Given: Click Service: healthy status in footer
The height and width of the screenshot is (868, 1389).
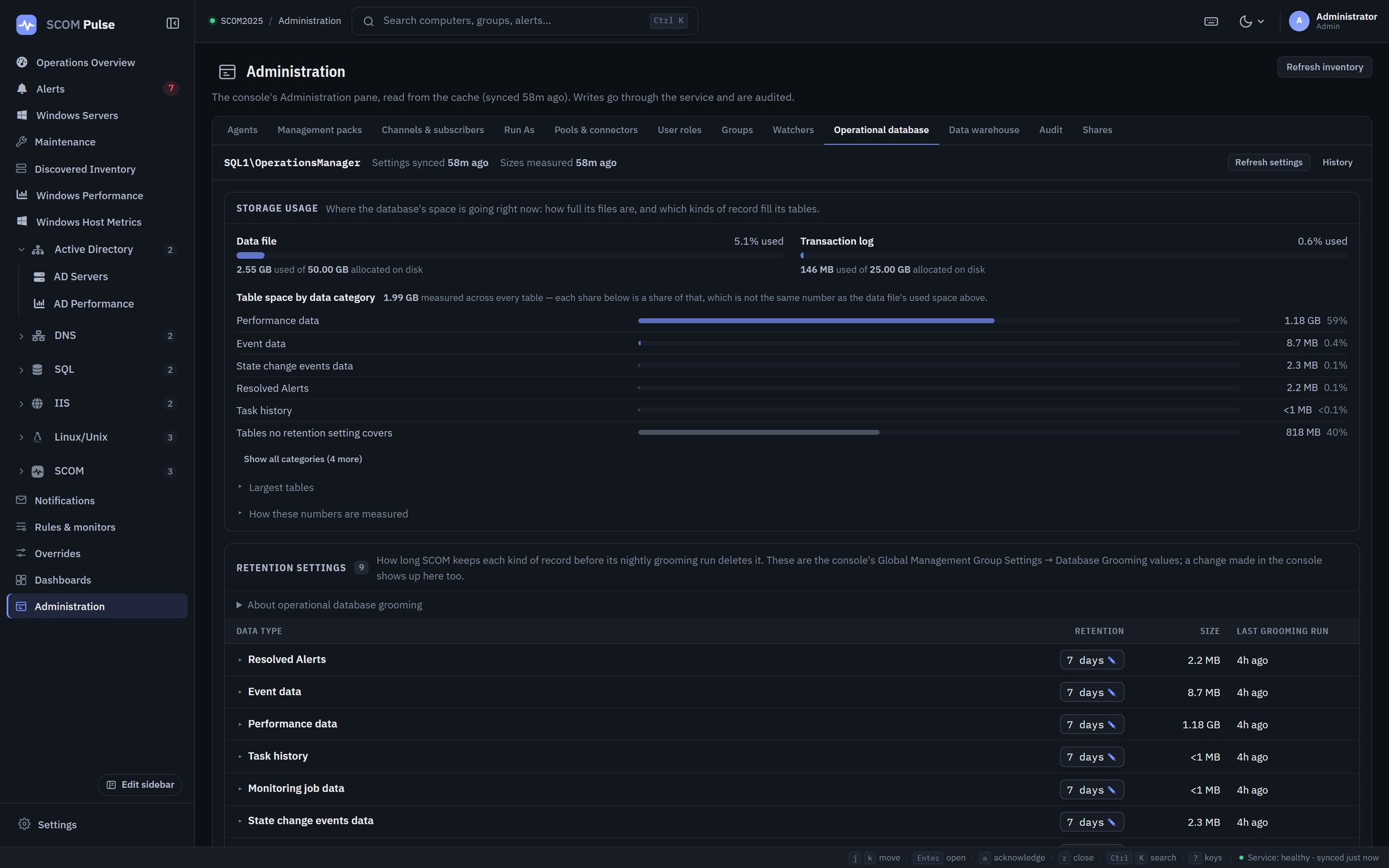Looking at the screenshot, I should coord(1308,857).
